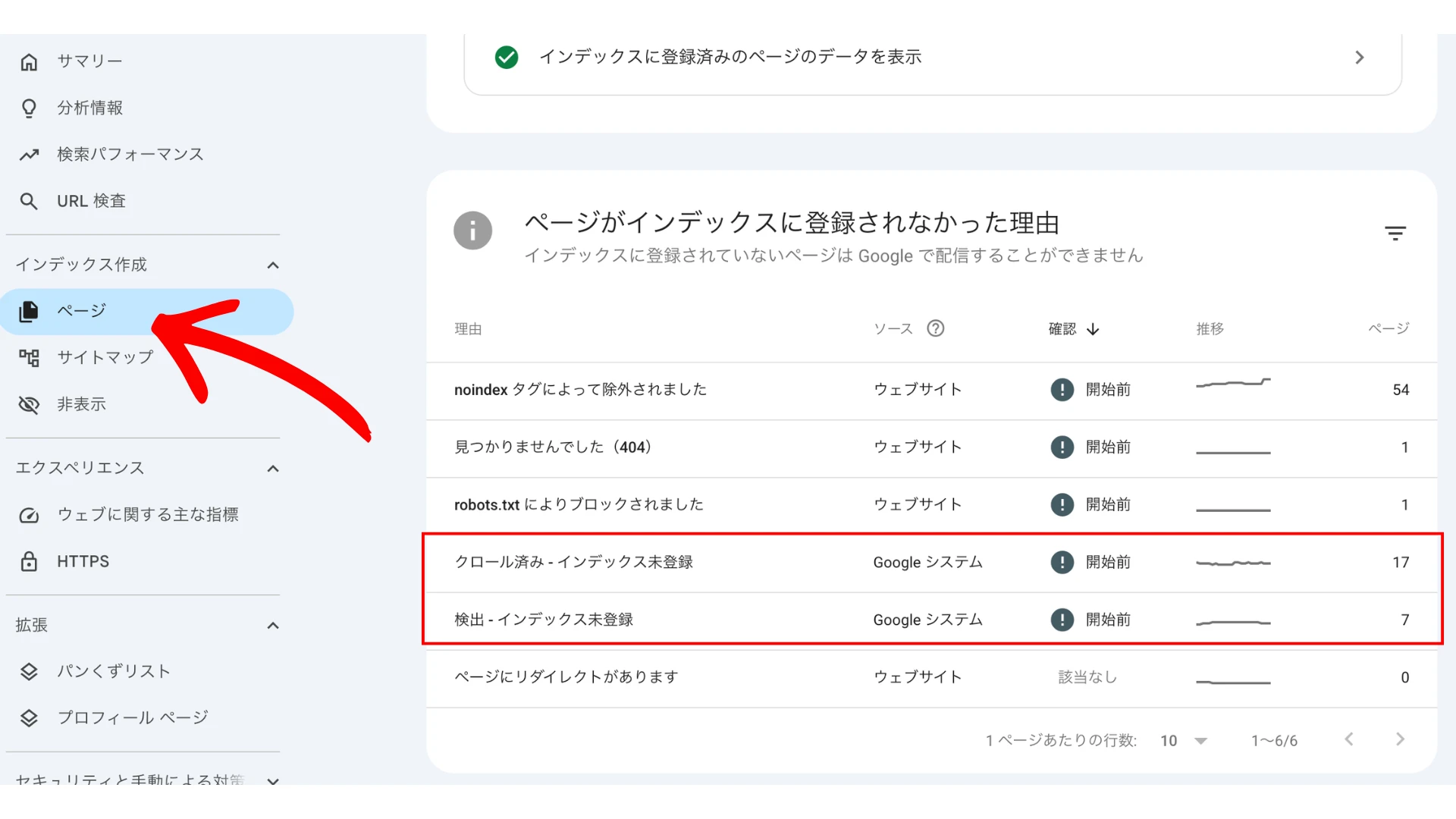Click the page count 54
The width and height of the screenshot is (1456, 819).
click(x=1401, y=390)
